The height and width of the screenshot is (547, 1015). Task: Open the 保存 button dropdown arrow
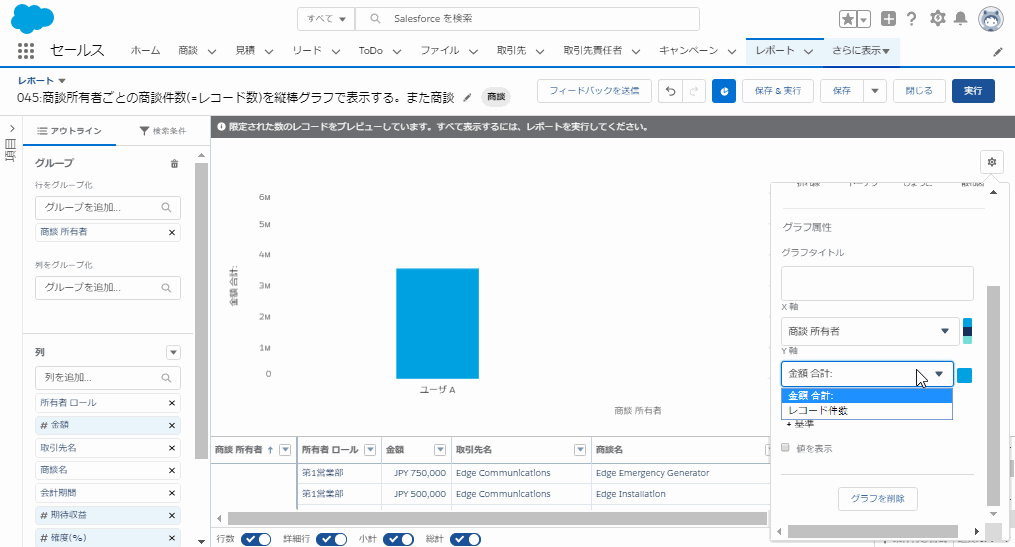[x=875, y=91]
